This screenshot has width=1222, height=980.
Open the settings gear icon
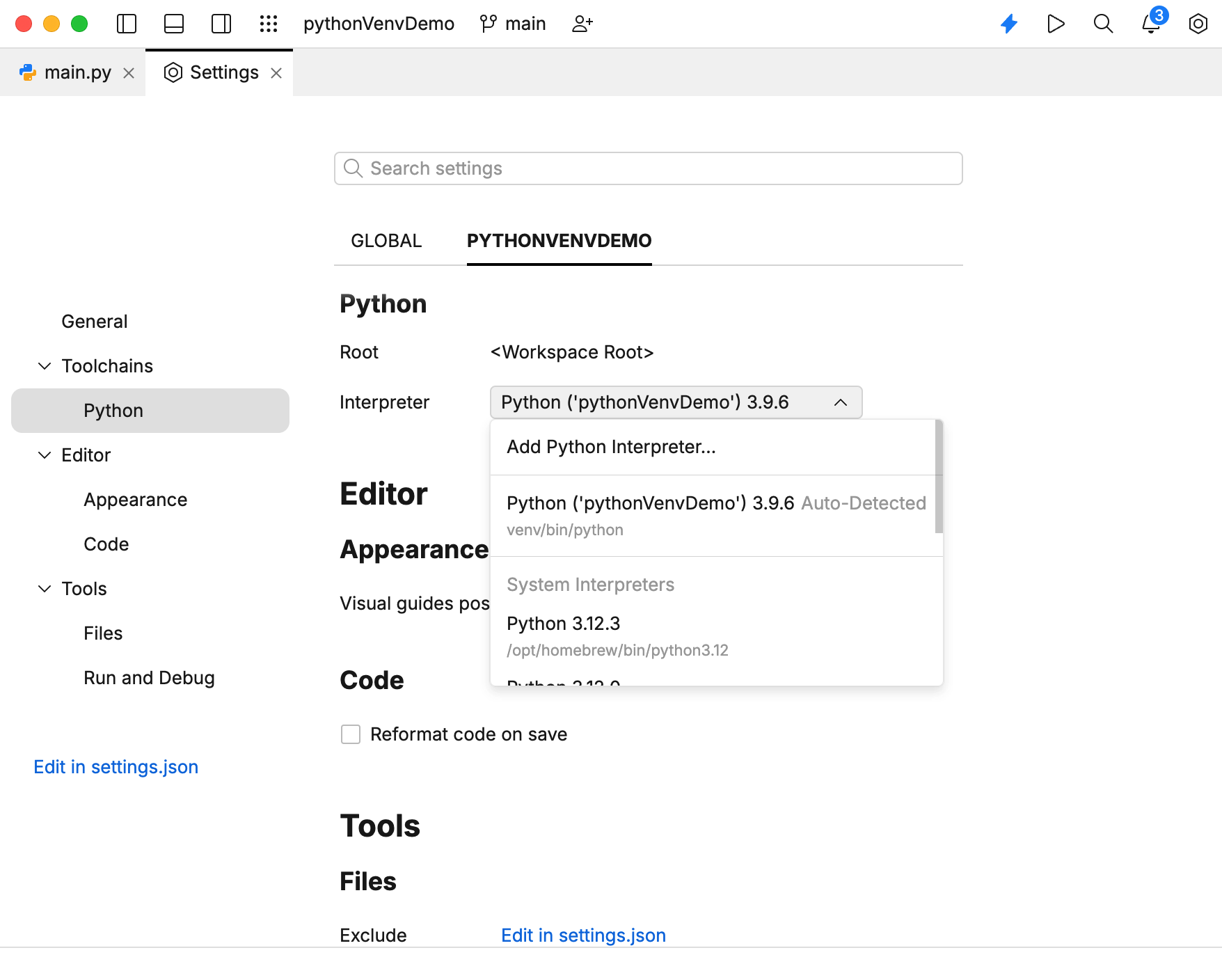(x=1198, y=23)
